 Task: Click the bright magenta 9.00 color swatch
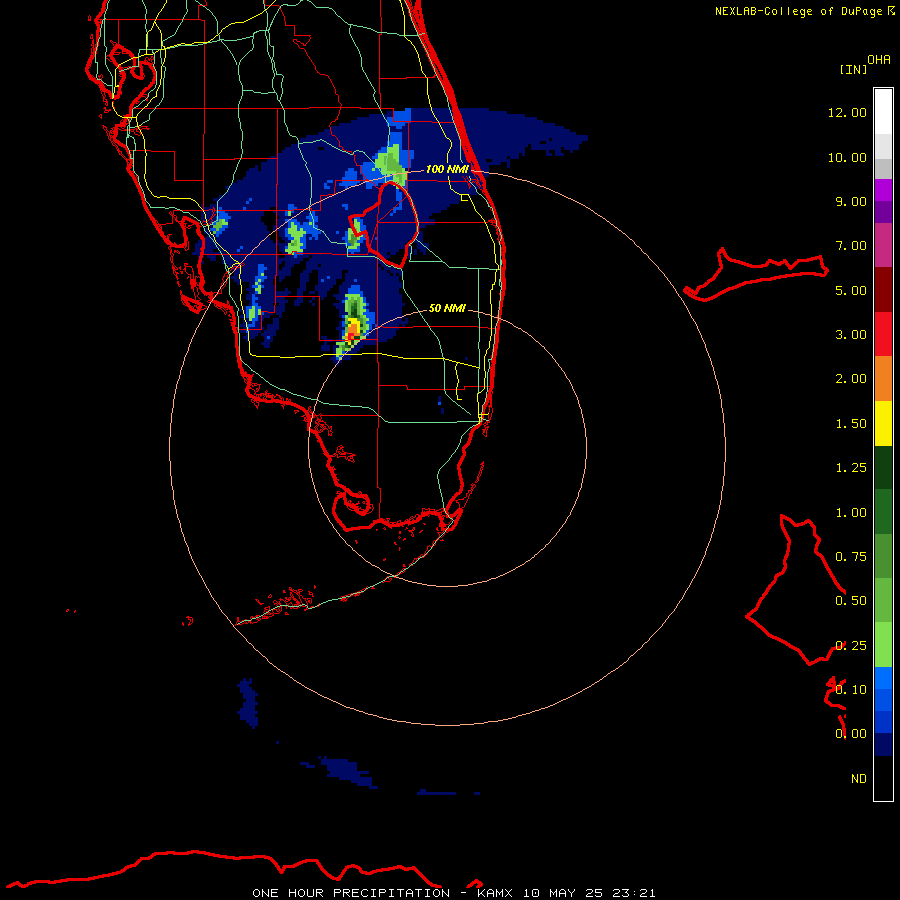click(x=883, y=190)
